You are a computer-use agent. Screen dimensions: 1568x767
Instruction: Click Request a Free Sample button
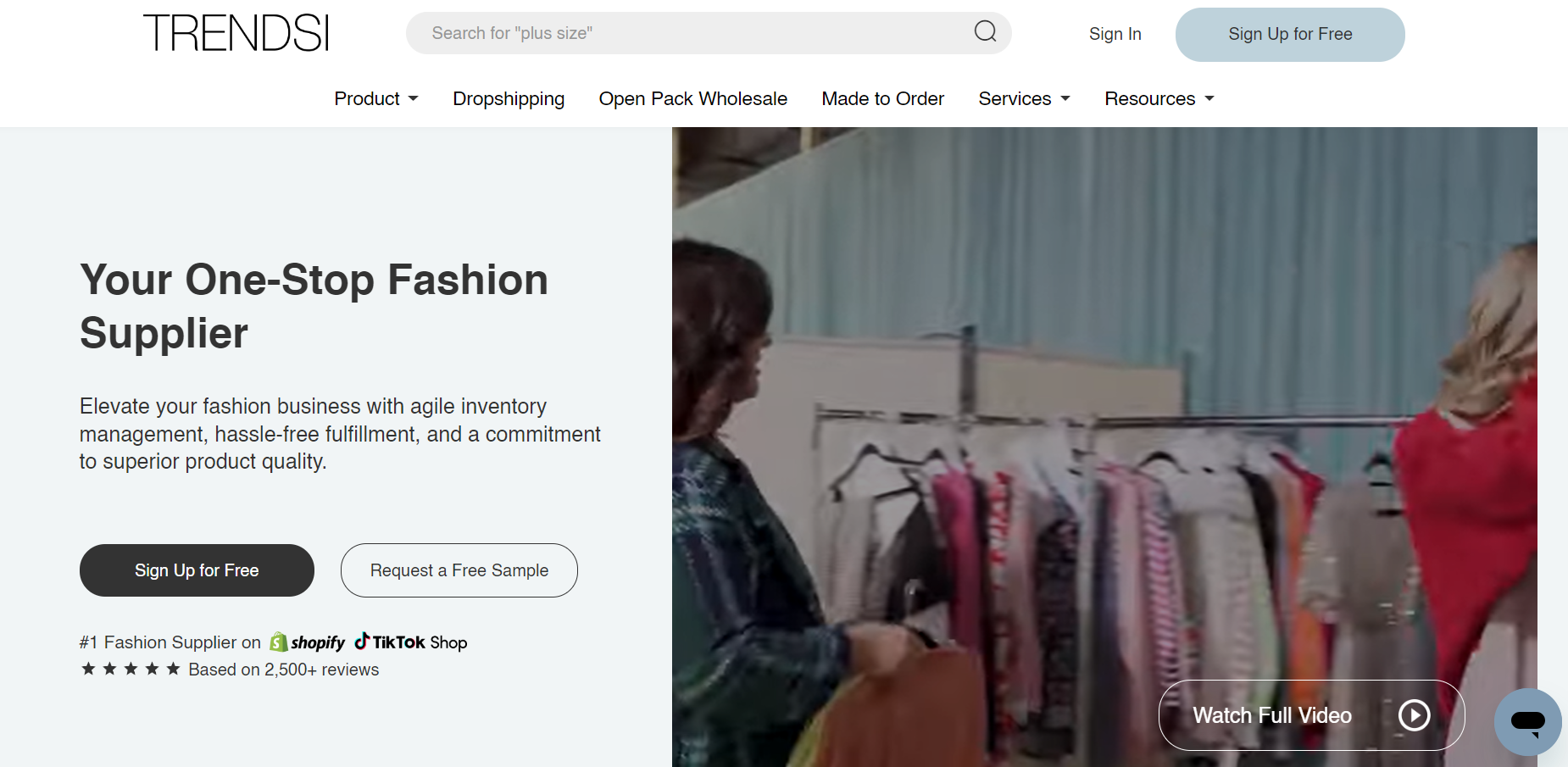click(x=459, y=570)
